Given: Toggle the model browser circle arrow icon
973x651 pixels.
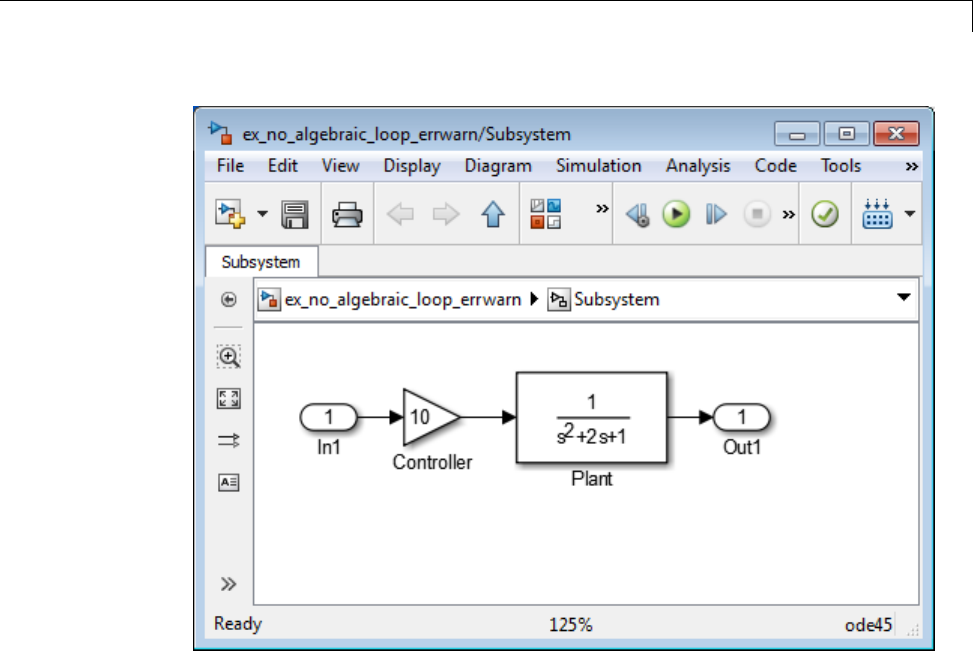Looking at the screenshot, I should [x=228, y=300].
